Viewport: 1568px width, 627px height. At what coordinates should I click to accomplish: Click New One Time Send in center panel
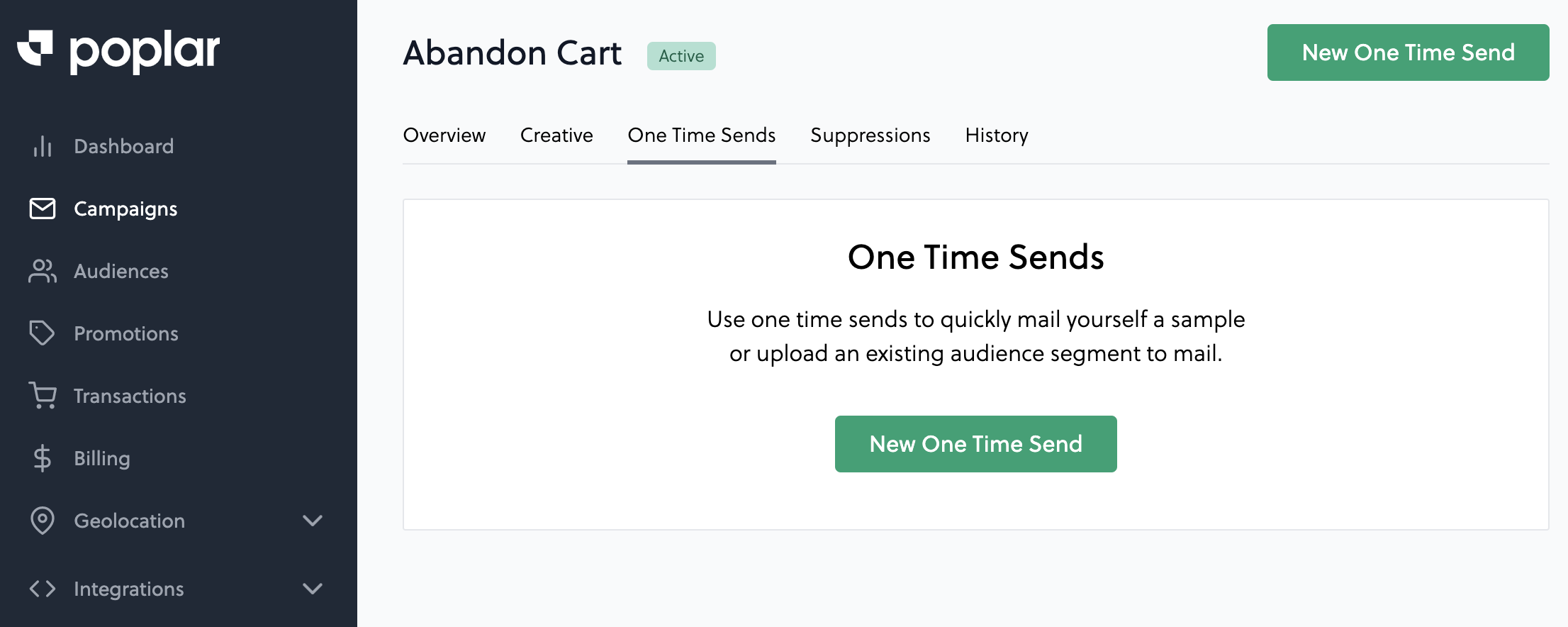coord(976,444)
